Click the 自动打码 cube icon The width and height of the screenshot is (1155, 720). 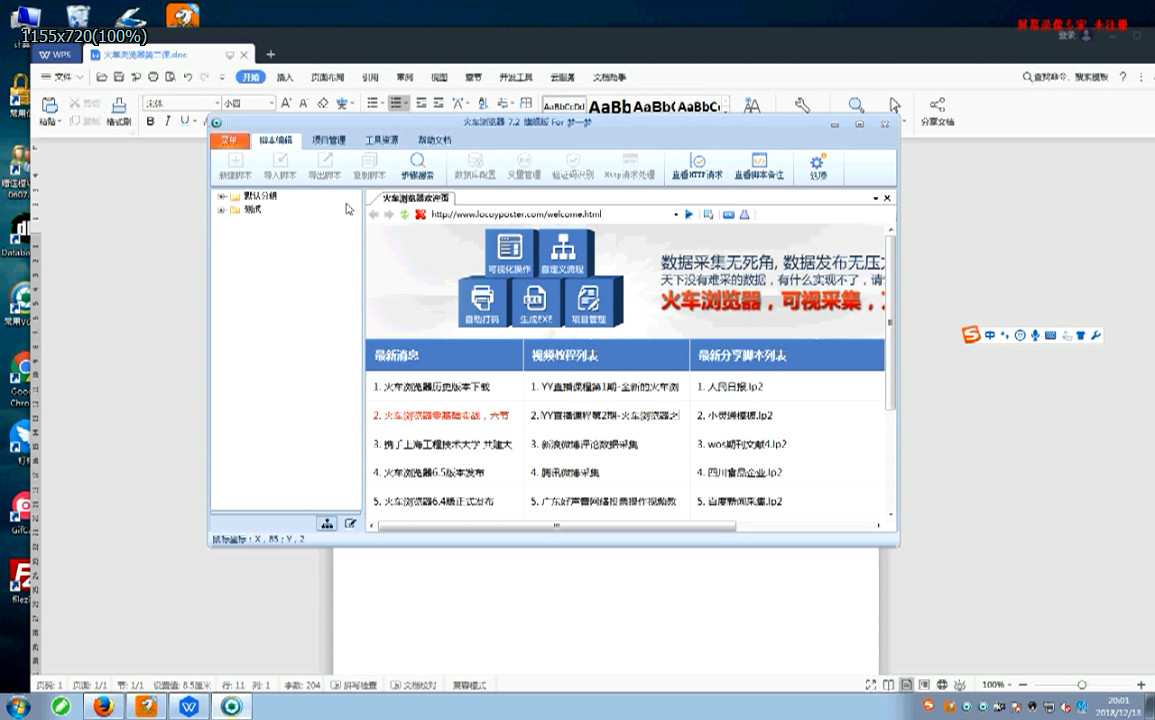[x=482, y=302]
